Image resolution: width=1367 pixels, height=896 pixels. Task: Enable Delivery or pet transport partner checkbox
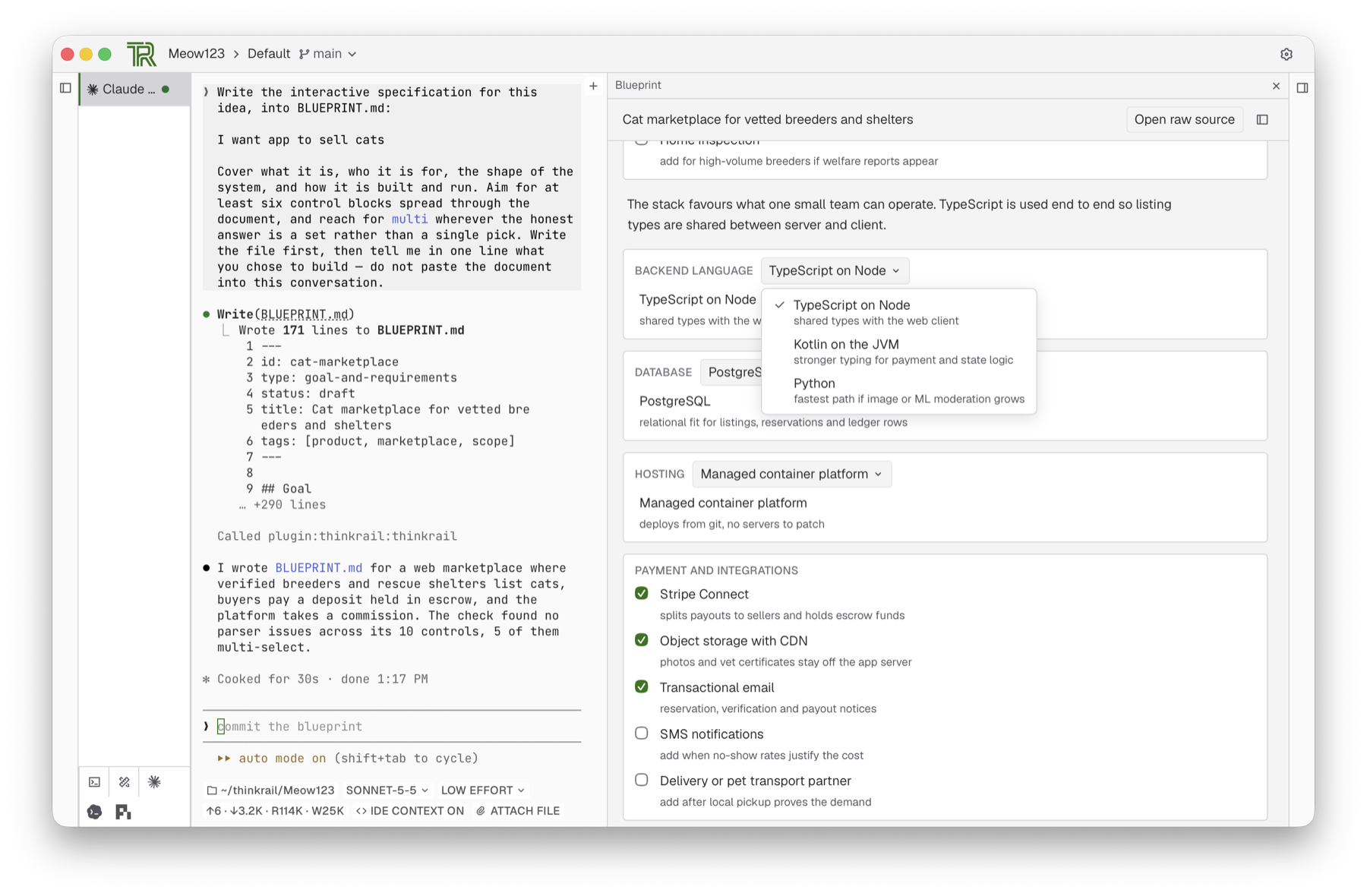(x=642, y=780)
